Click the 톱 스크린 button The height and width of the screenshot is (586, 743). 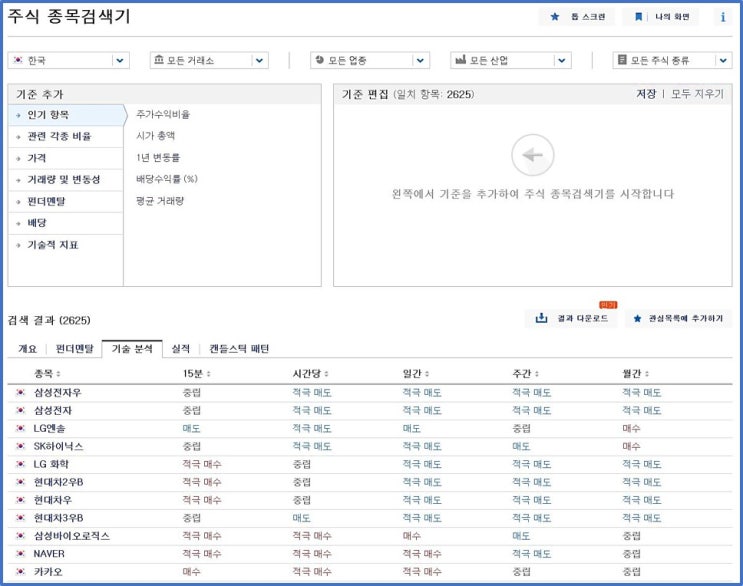[x=577, y=17]
